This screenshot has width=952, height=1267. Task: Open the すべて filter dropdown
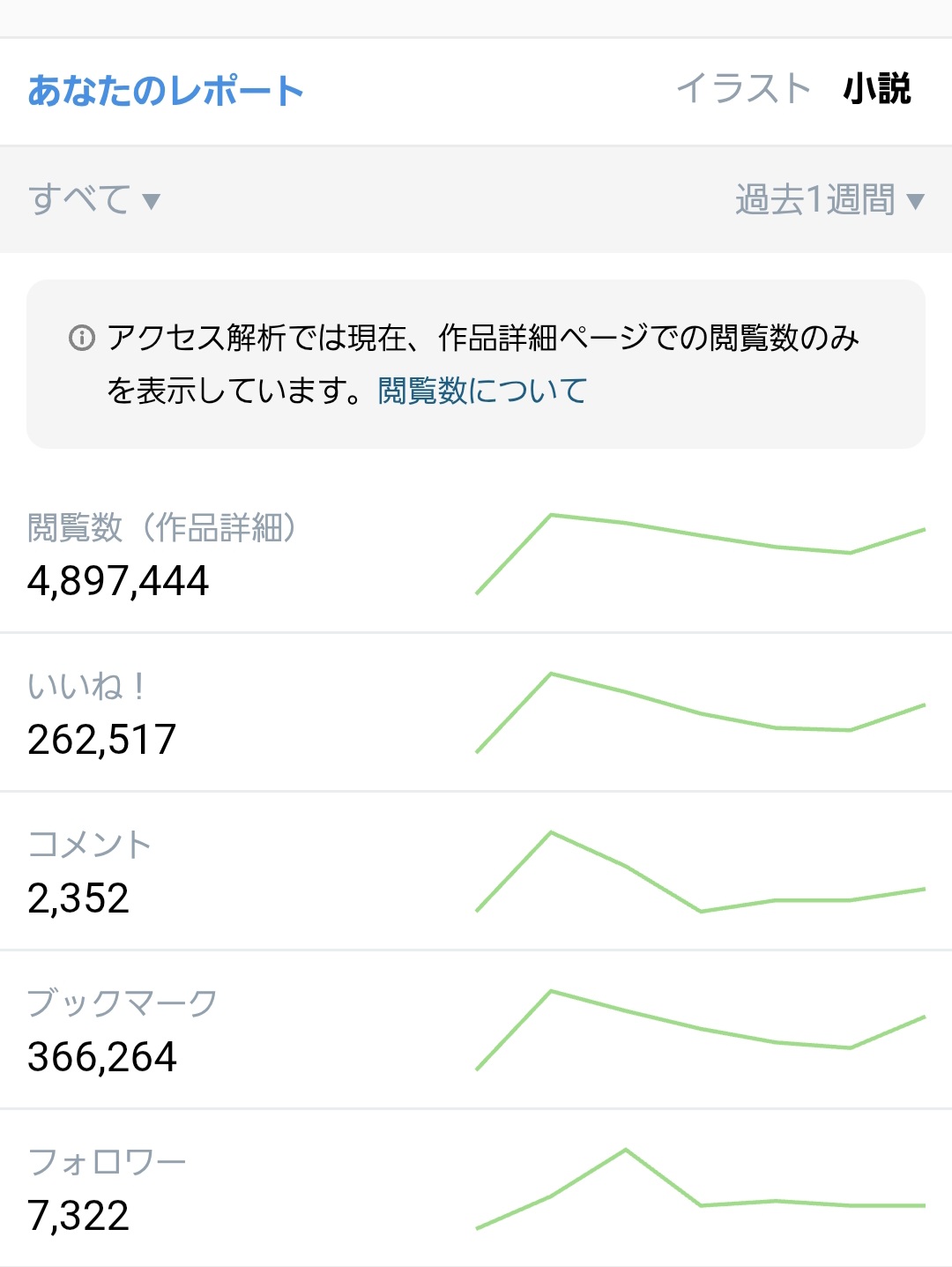pyautogui.click(x=93, y=200)
